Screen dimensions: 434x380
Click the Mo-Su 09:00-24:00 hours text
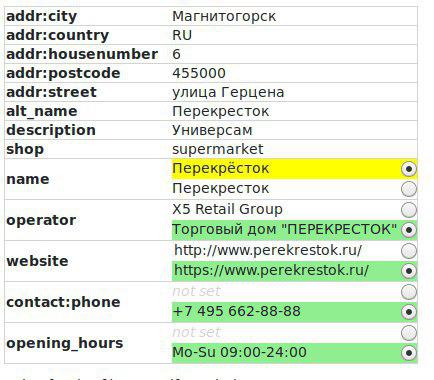239,352
